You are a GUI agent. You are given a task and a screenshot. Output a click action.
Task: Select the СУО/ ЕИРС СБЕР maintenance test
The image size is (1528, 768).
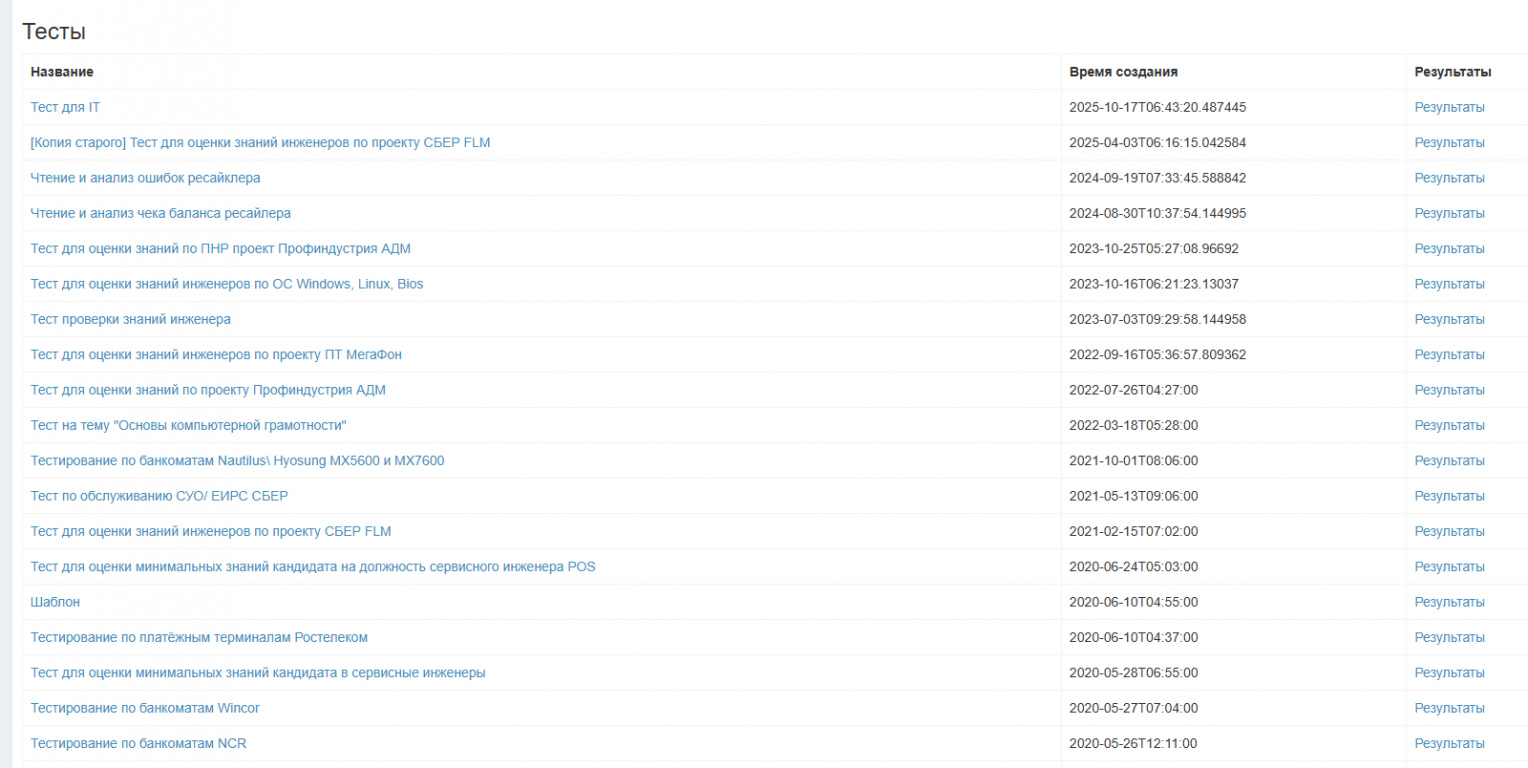click(159, 496)
